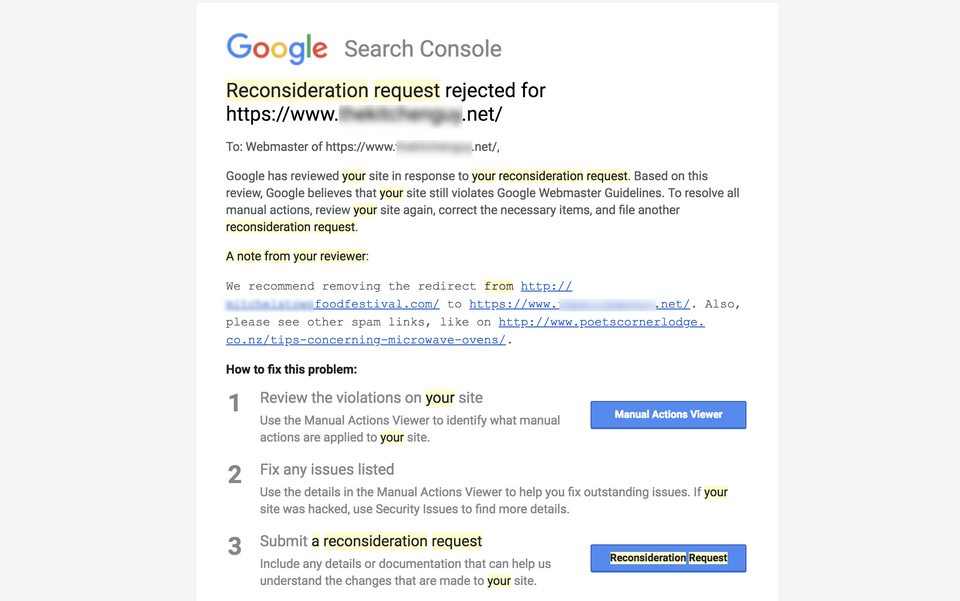Click the large step number 1

[234, 403]
